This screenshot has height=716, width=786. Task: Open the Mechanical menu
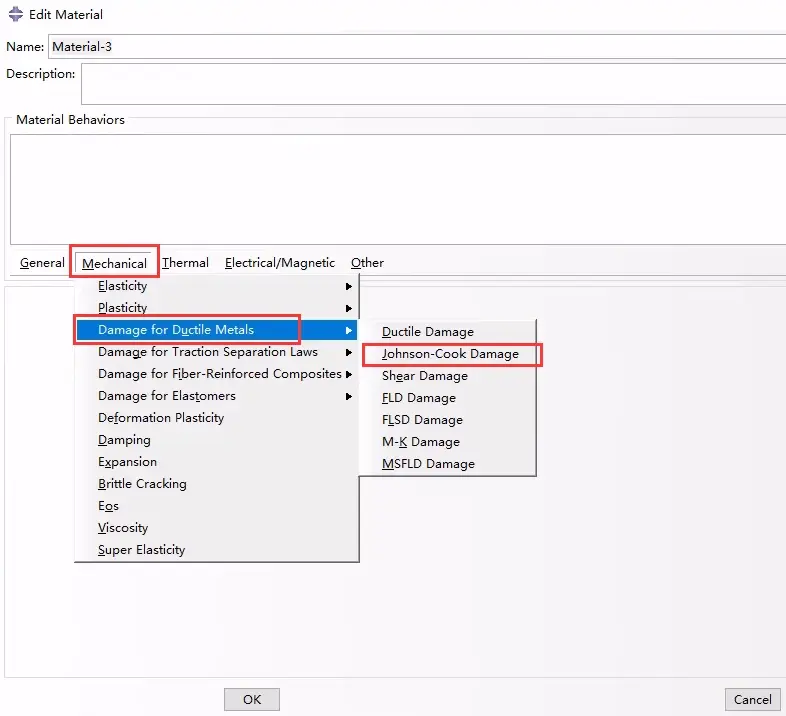(114, 263)
